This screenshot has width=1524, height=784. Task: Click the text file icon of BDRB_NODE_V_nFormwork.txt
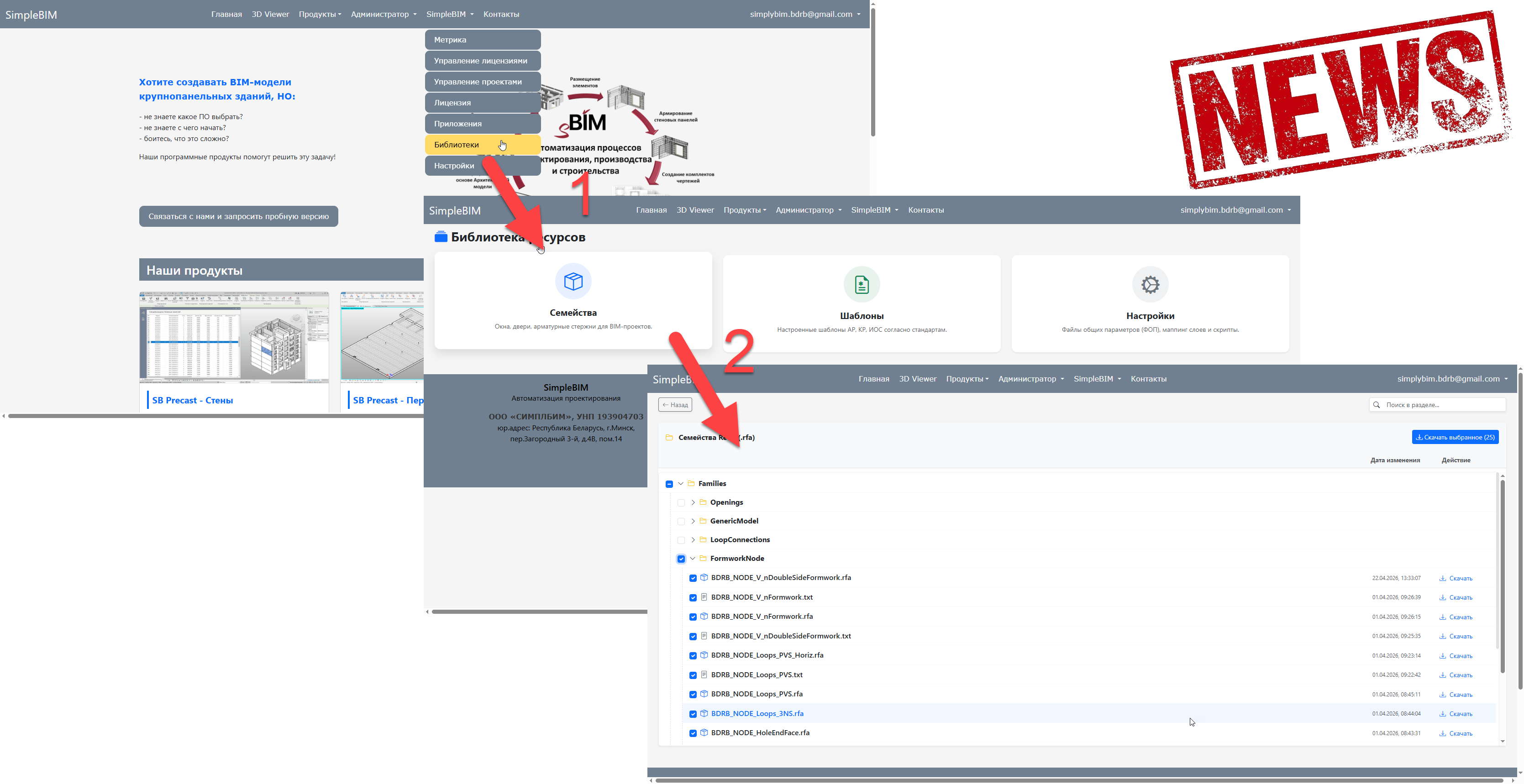coord(704,597)
